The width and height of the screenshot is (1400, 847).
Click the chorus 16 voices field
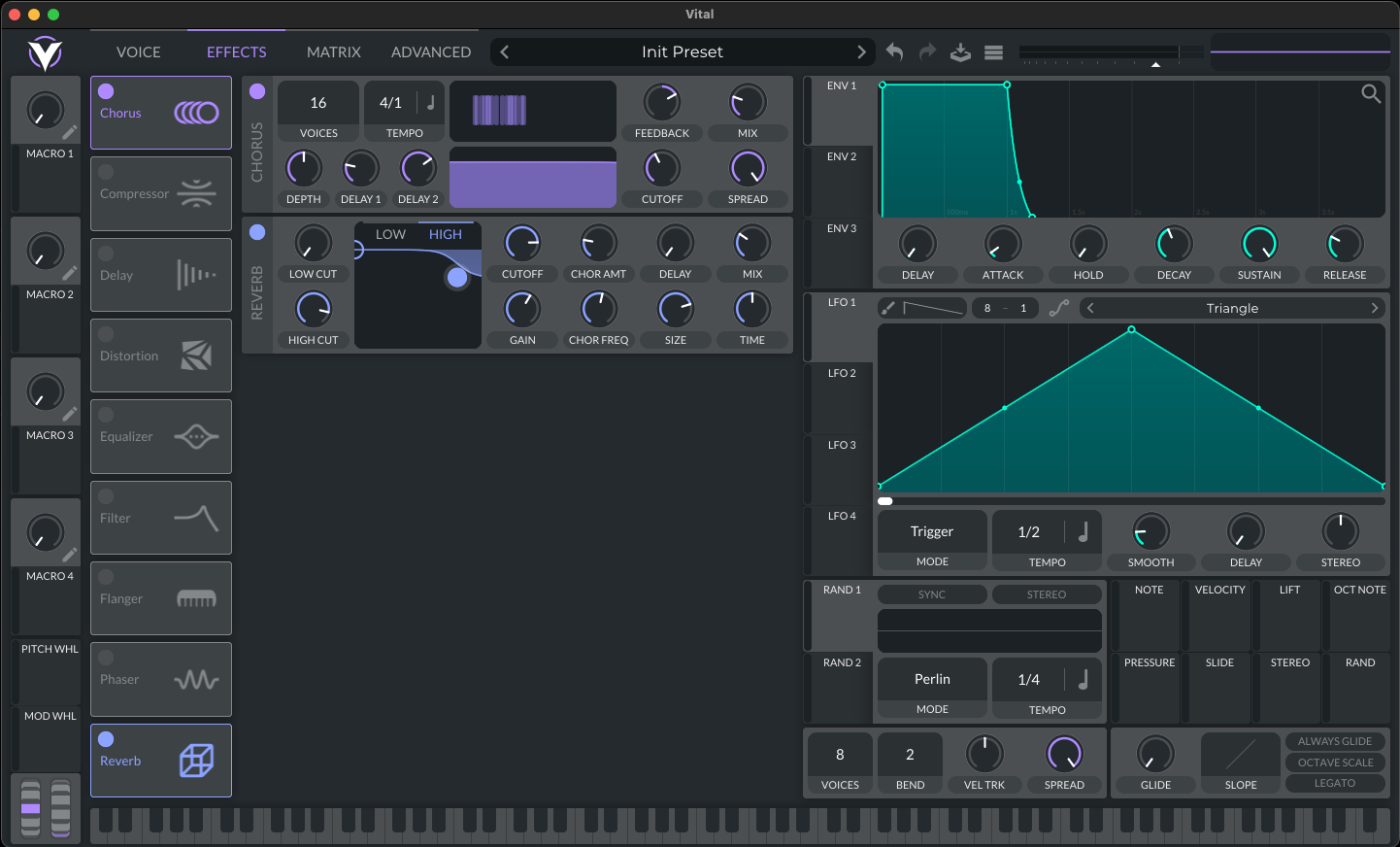pos(318,102)
